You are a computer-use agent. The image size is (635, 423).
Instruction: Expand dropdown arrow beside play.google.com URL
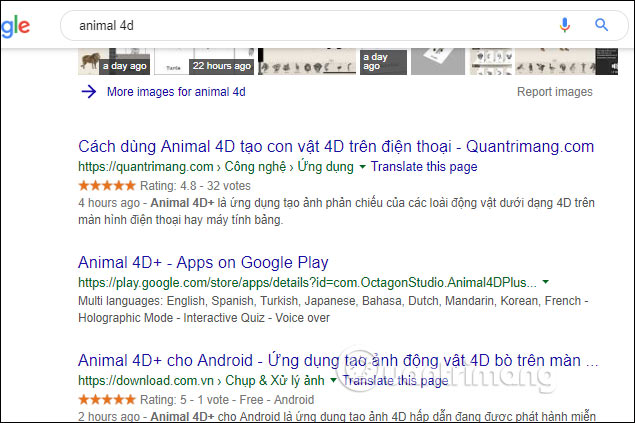[x=546, y=282]
